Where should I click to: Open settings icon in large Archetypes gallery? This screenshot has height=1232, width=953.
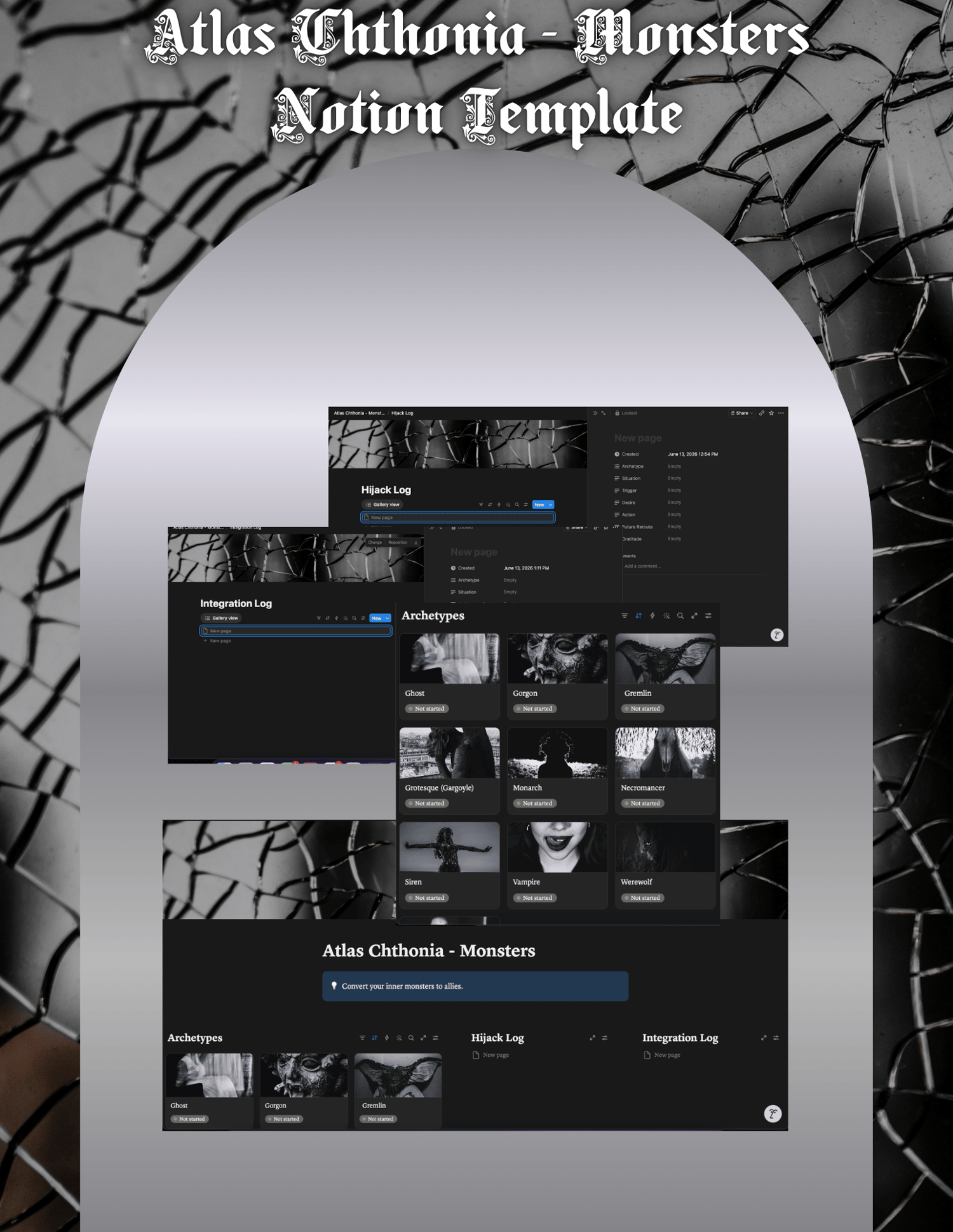tap(708, 615)
